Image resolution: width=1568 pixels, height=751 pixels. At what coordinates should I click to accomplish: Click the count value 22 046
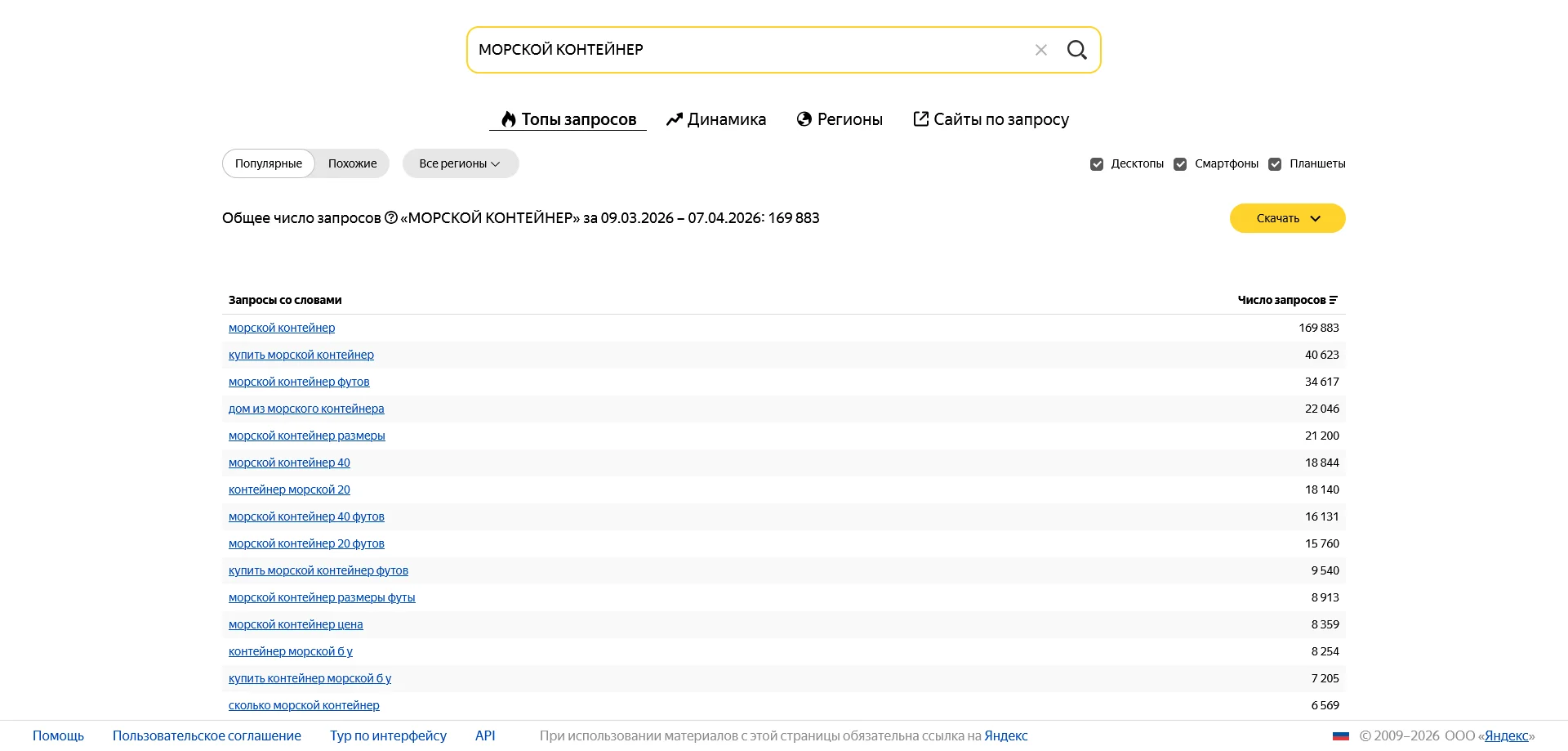coord(1322,409)
